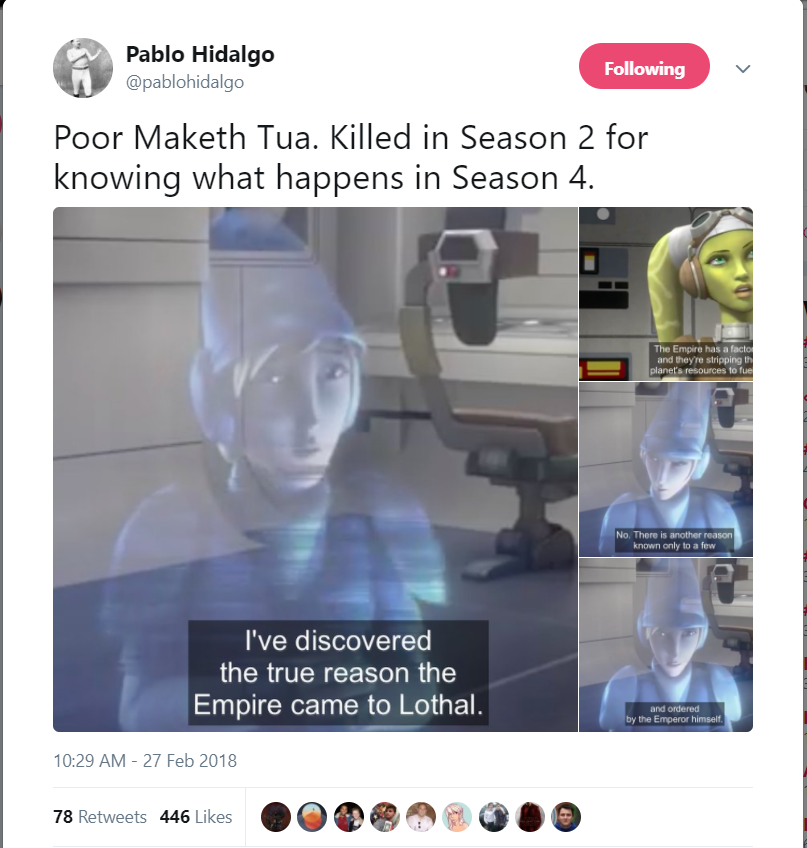This screenshot has width=807, height=848.
Task: Click the @pablohidalgo handle
Action: [x=185, y=82]
